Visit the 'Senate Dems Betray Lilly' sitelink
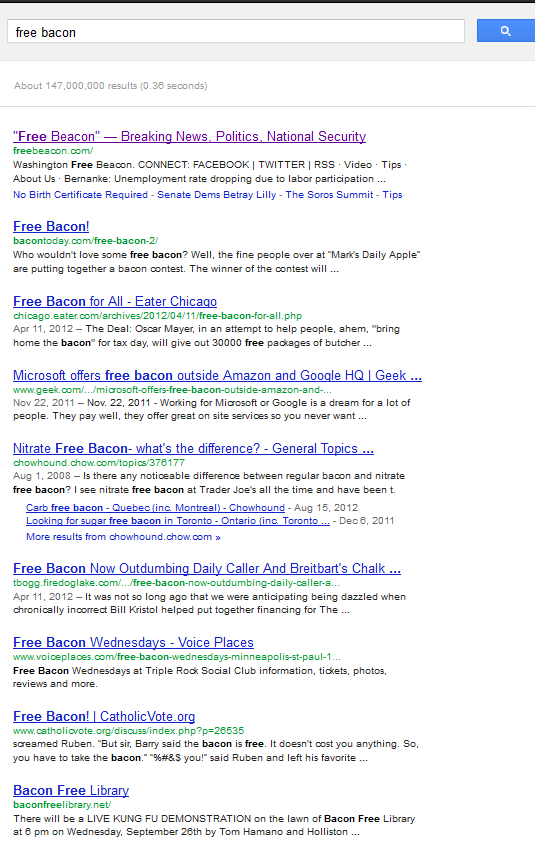Viewport: 535px width, 846px height. point(216,195)
